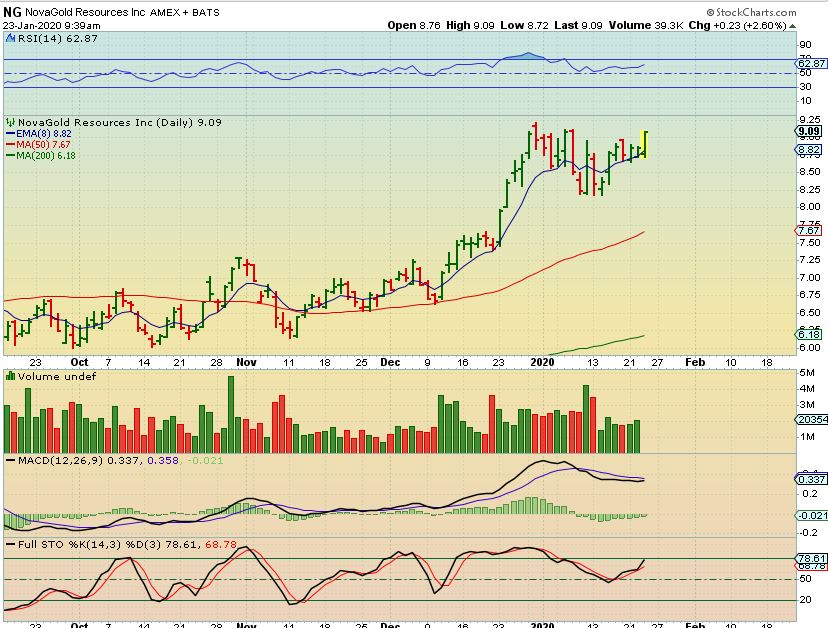
Task: Click the yellow-highlighted latest price bar
Action: [644, 144]
